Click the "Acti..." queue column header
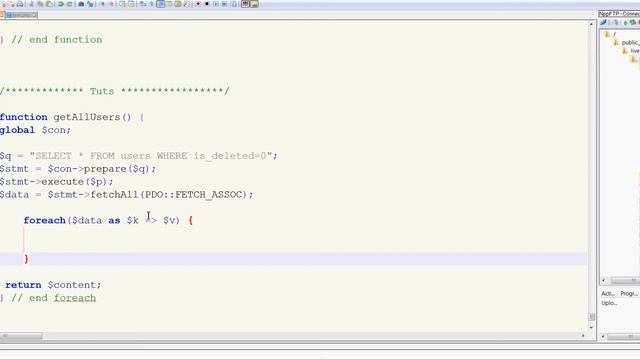 click(608, 293)
